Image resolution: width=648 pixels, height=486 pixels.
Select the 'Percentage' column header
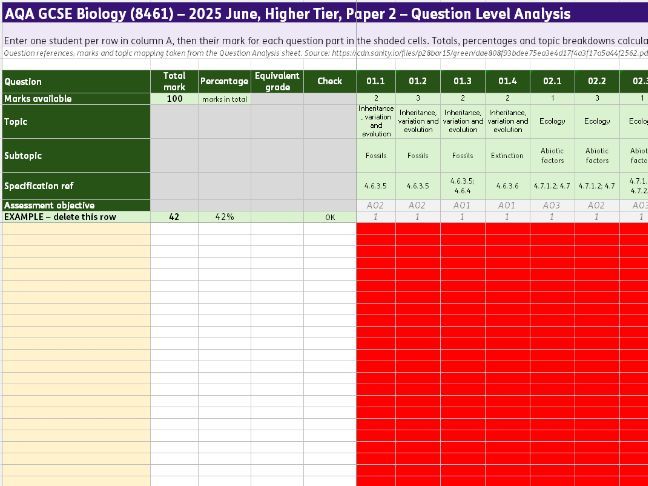pyautogui.click(x=224, y=81)
